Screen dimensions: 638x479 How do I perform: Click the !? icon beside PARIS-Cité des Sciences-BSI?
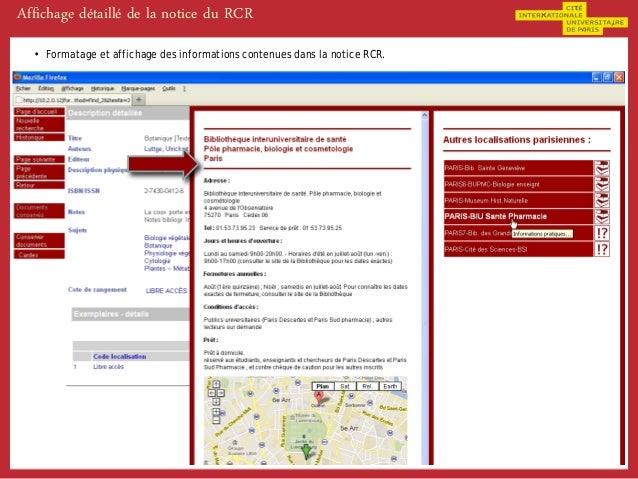602,249
